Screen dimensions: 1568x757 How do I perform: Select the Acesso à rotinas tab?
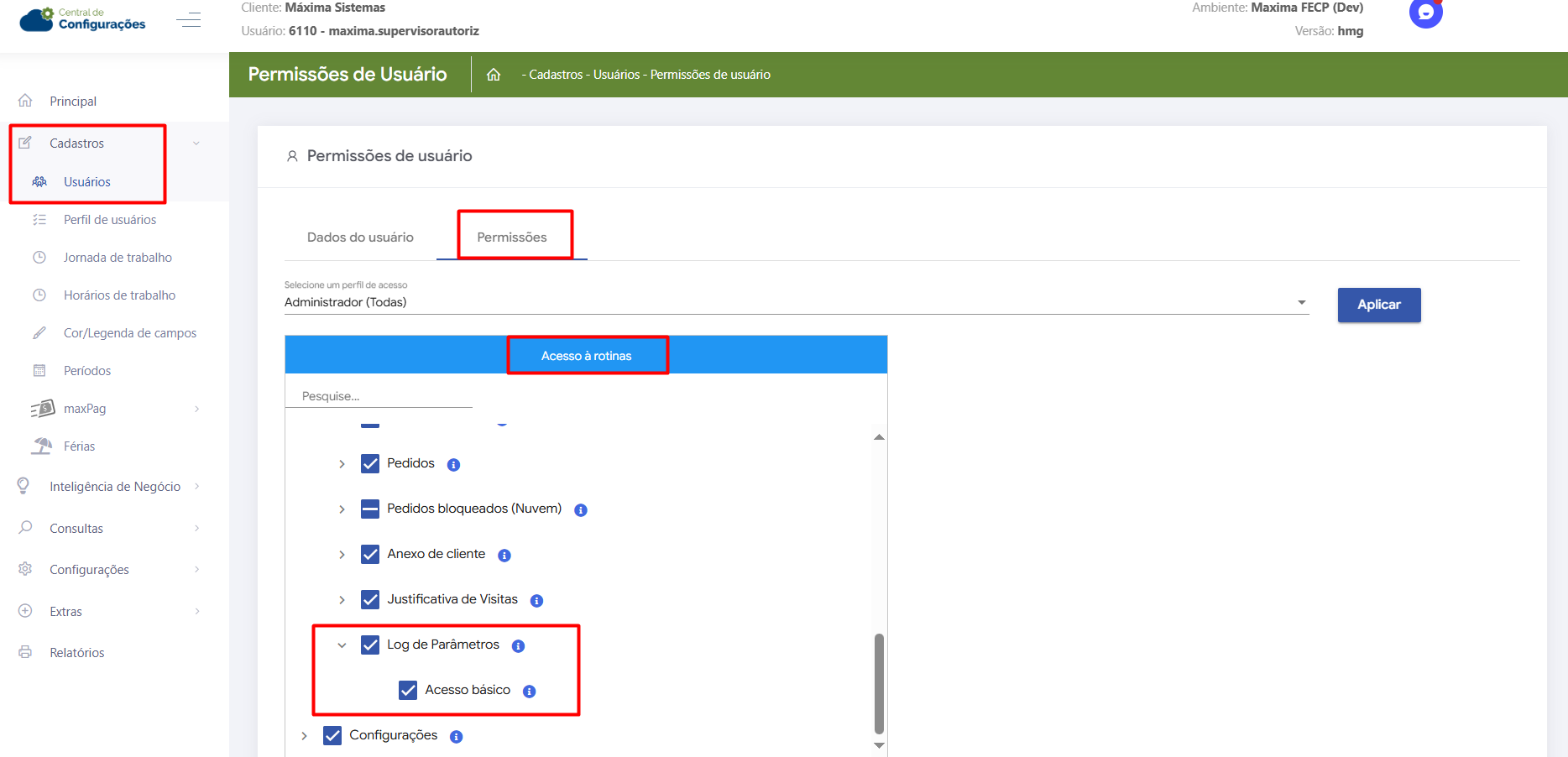coord(586,356)
